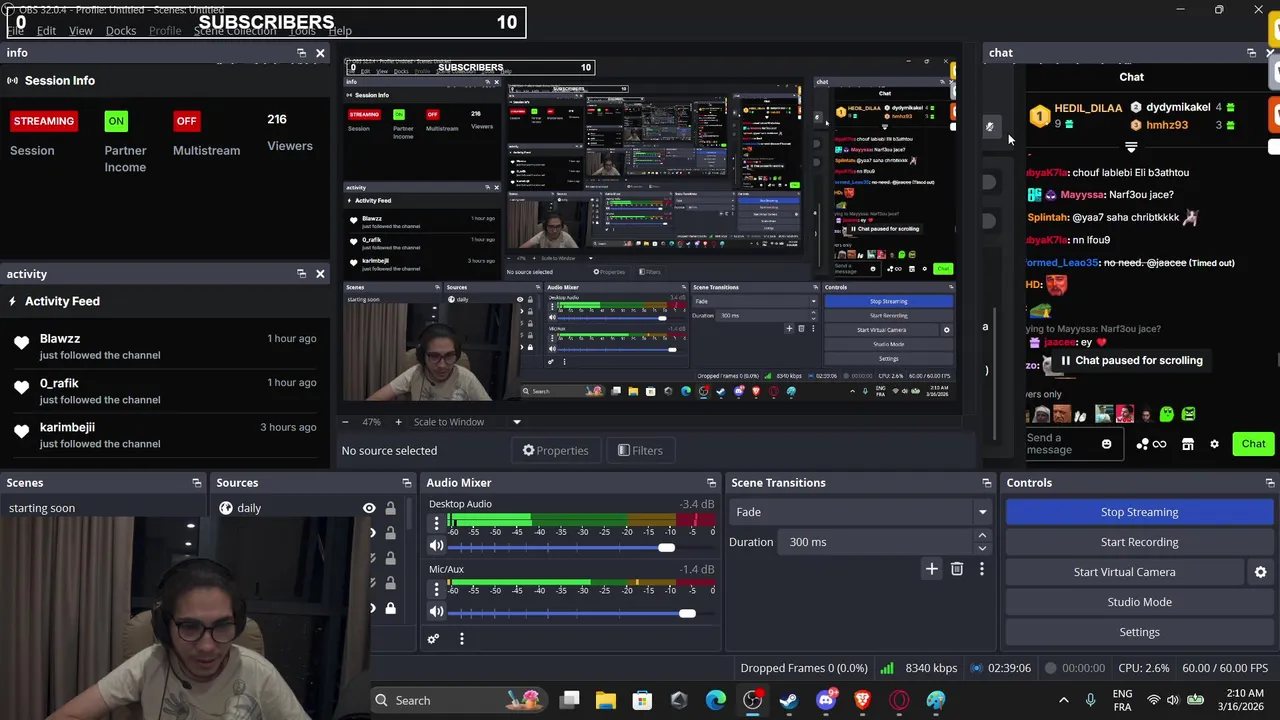Open Desktop Audio three-dot options menu
The width and height of the screenshot is (1280, 720).
coord(436,523)
